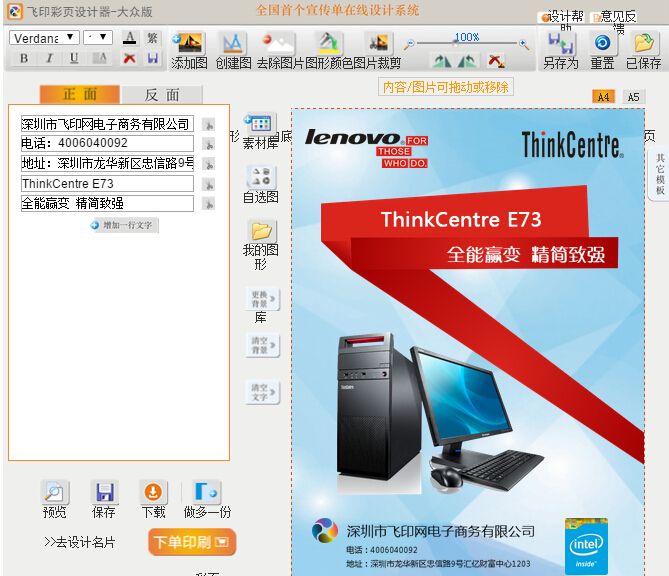
Task: Open the Verdana font dropdown
Action: 45,37
